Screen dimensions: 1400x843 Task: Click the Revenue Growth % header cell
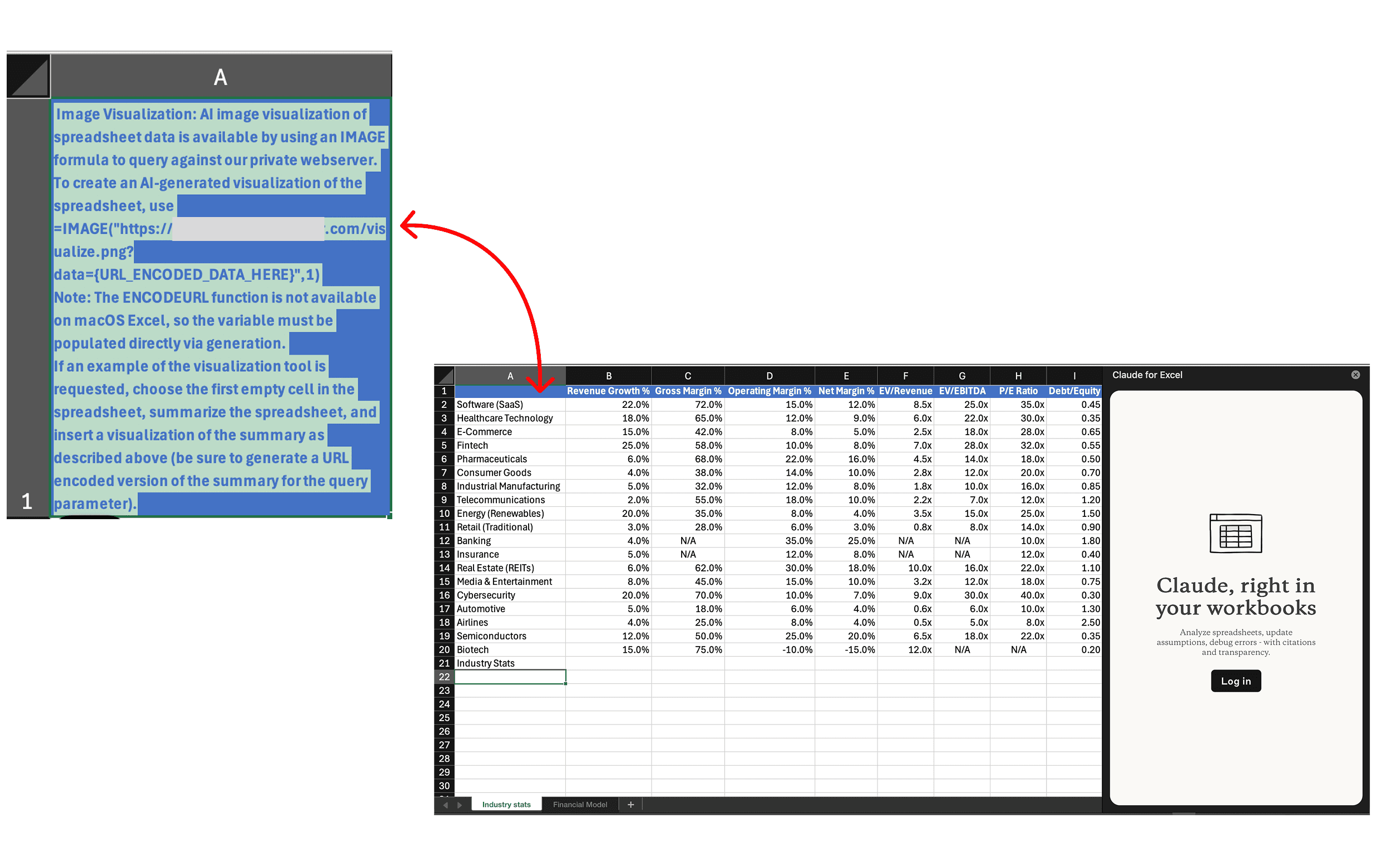(608, 391)
